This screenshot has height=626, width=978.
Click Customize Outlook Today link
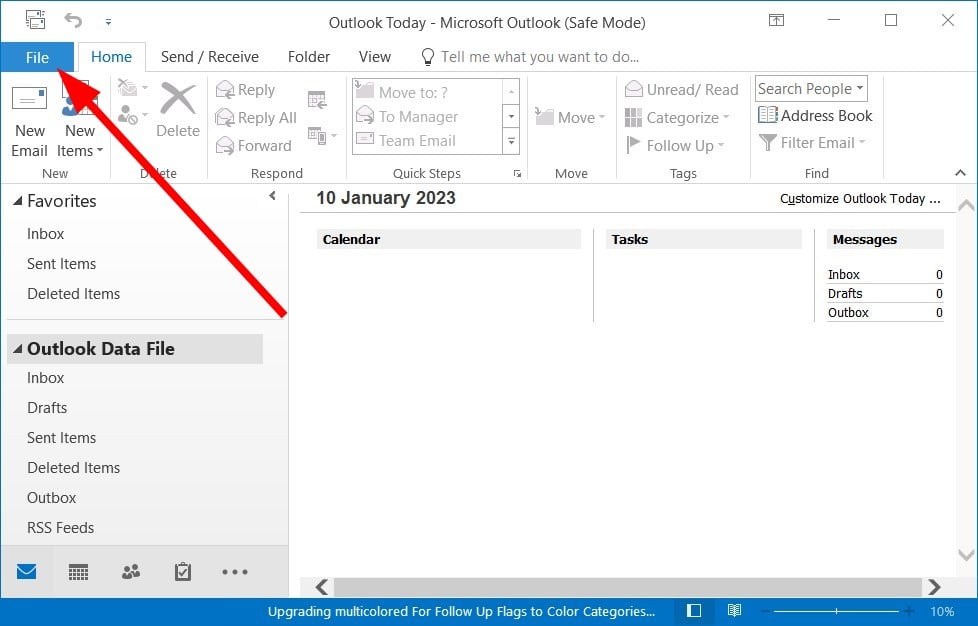859,198
